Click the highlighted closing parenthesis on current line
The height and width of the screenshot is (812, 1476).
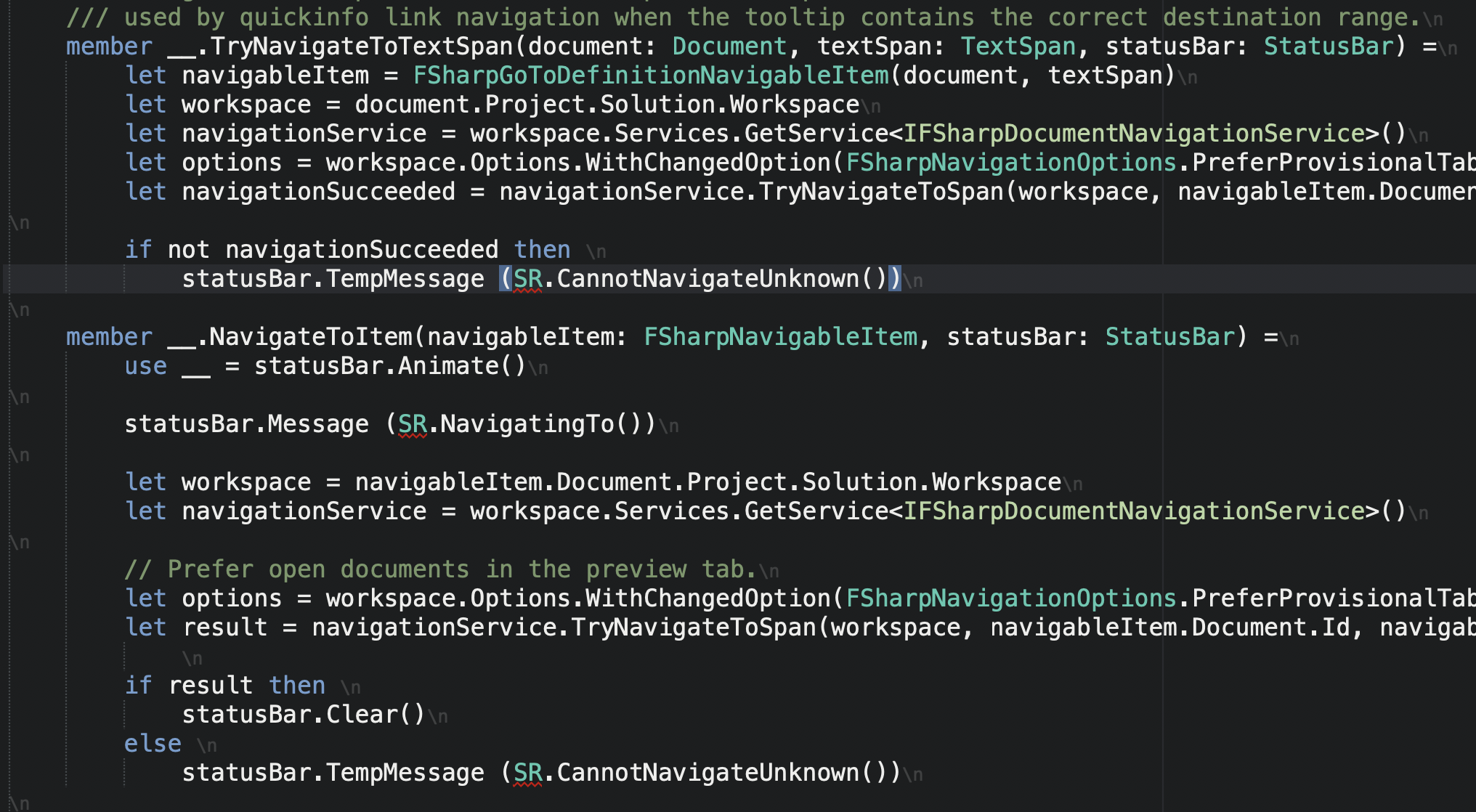click(895, 279)
